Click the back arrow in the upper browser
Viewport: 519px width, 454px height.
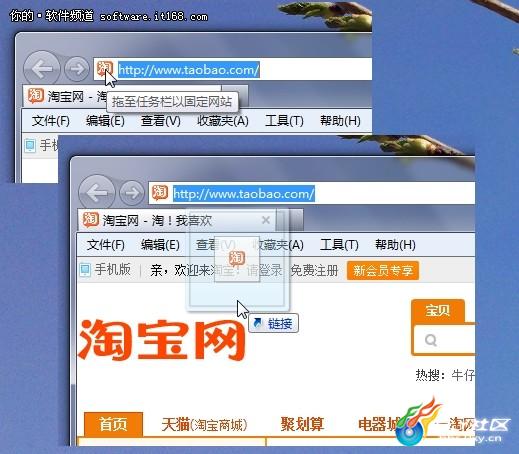coord(42,69)
